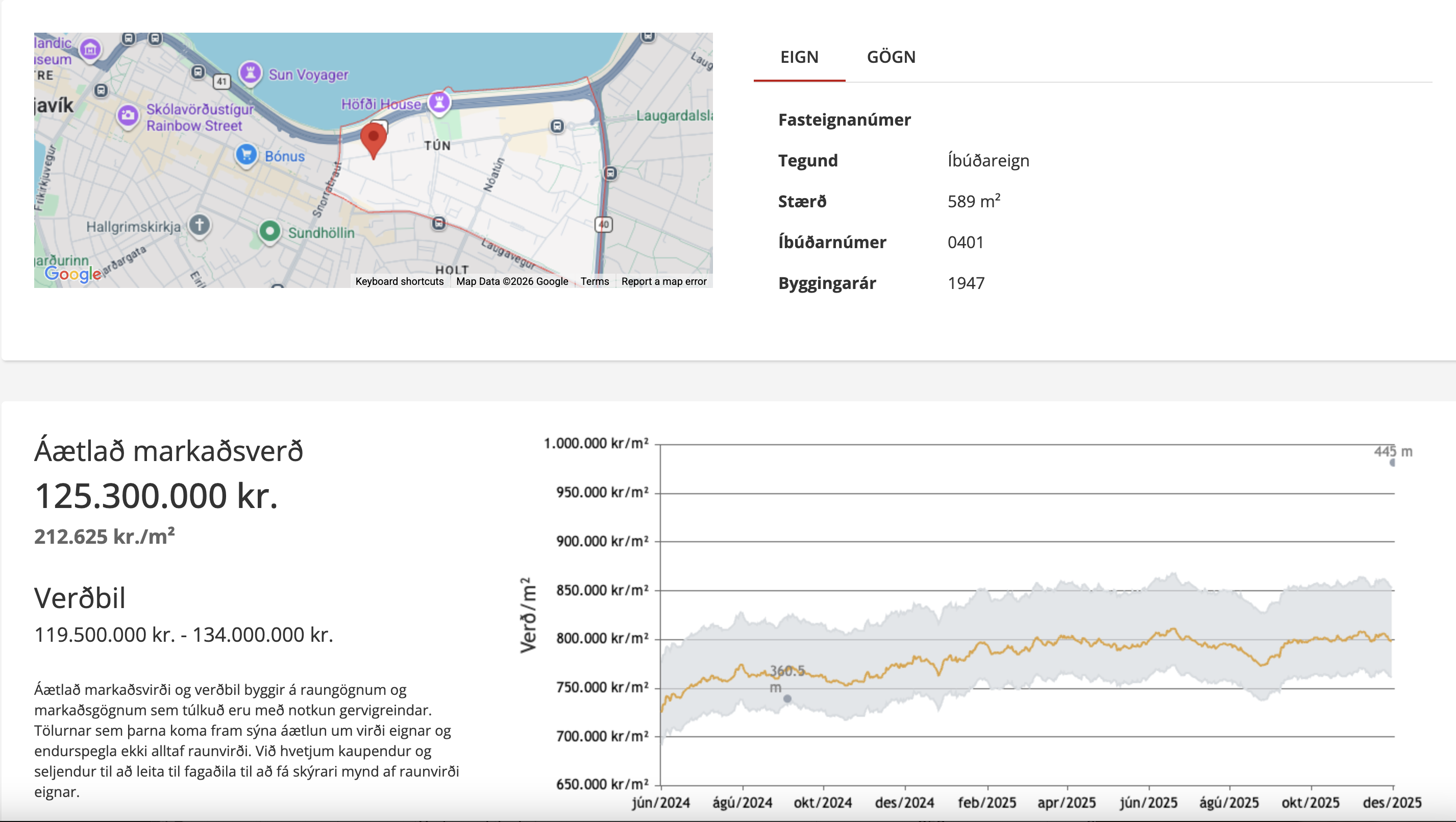Click the Sun Voyager landmark icon
1456x822 pixels.
coord(250,72)
